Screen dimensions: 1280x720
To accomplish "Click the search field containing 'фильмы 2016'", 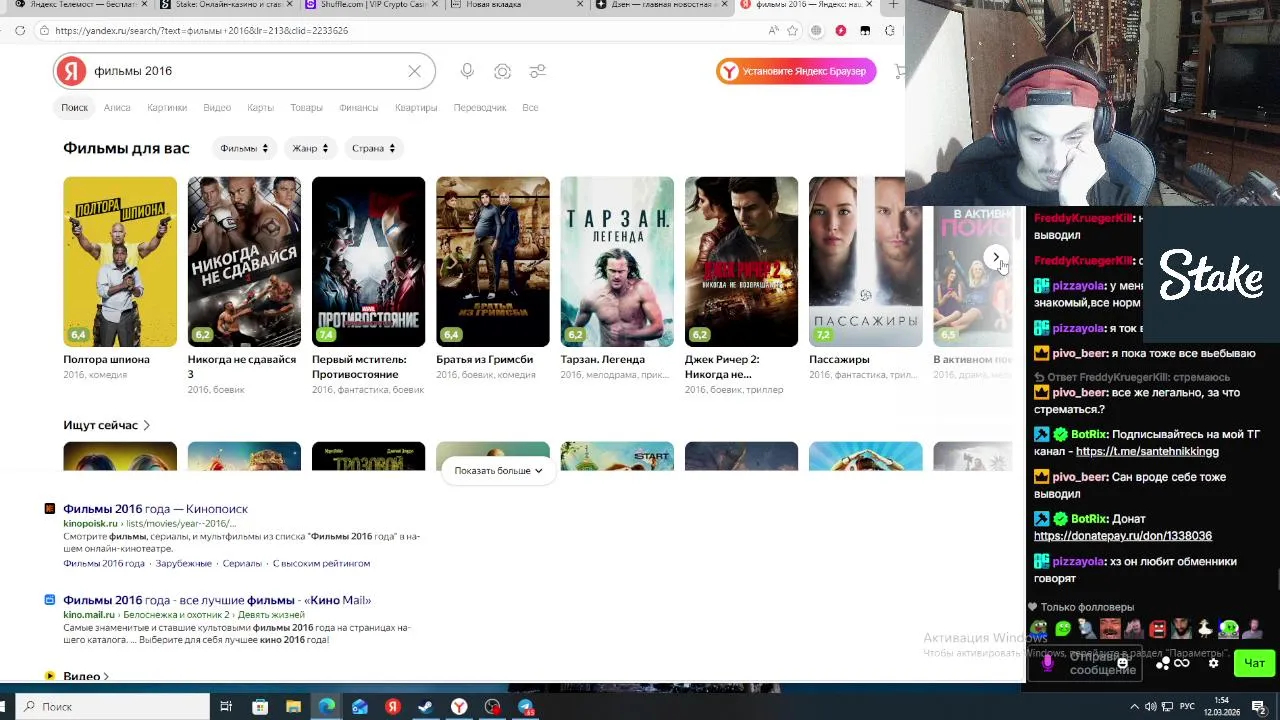I will 245,71.
